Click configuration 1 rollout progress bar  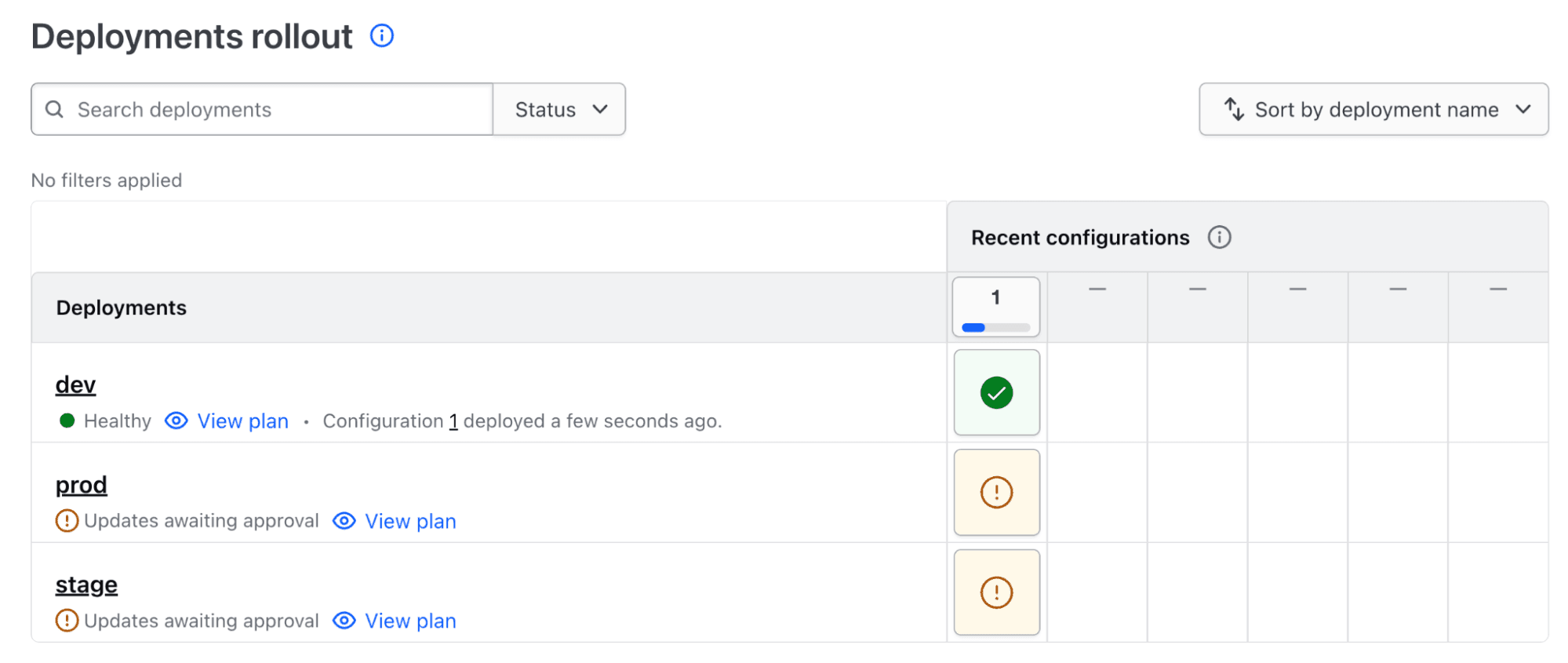[x=996, y=327]
